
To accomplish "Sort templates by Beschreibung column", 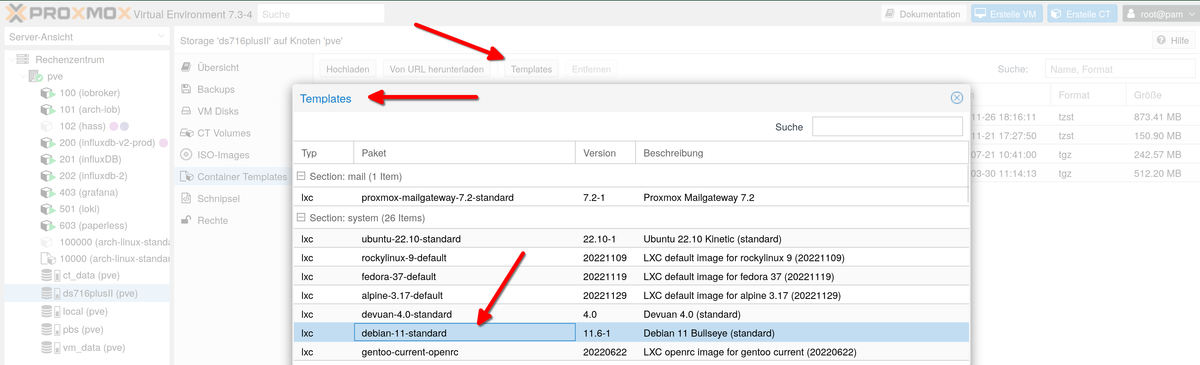I will coord(803,153).
